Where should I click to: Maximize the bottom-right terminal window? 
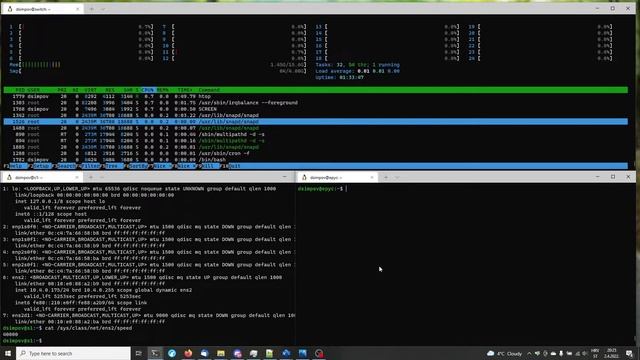613,177
